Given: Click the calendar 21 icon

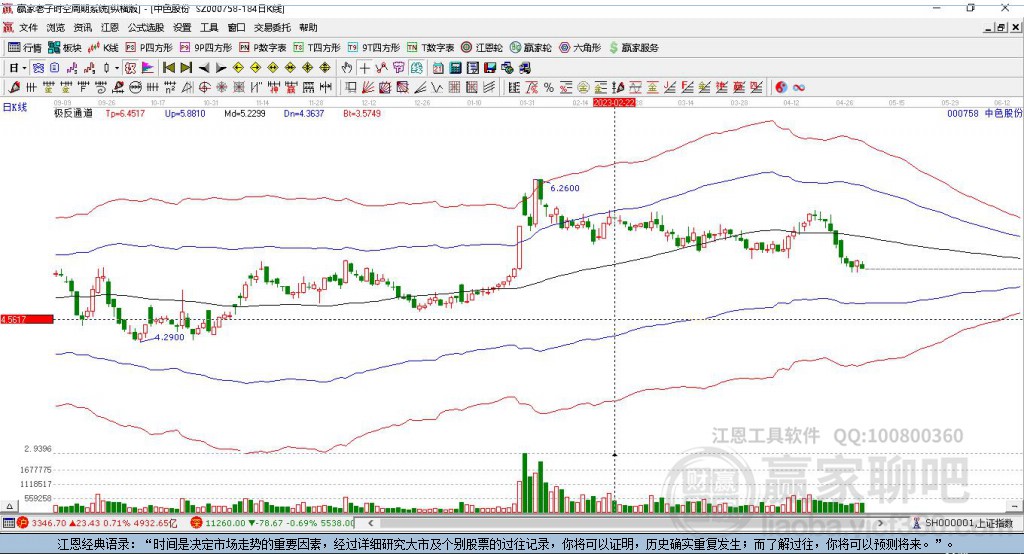Looking at the screenshot, I should (438, 68).
